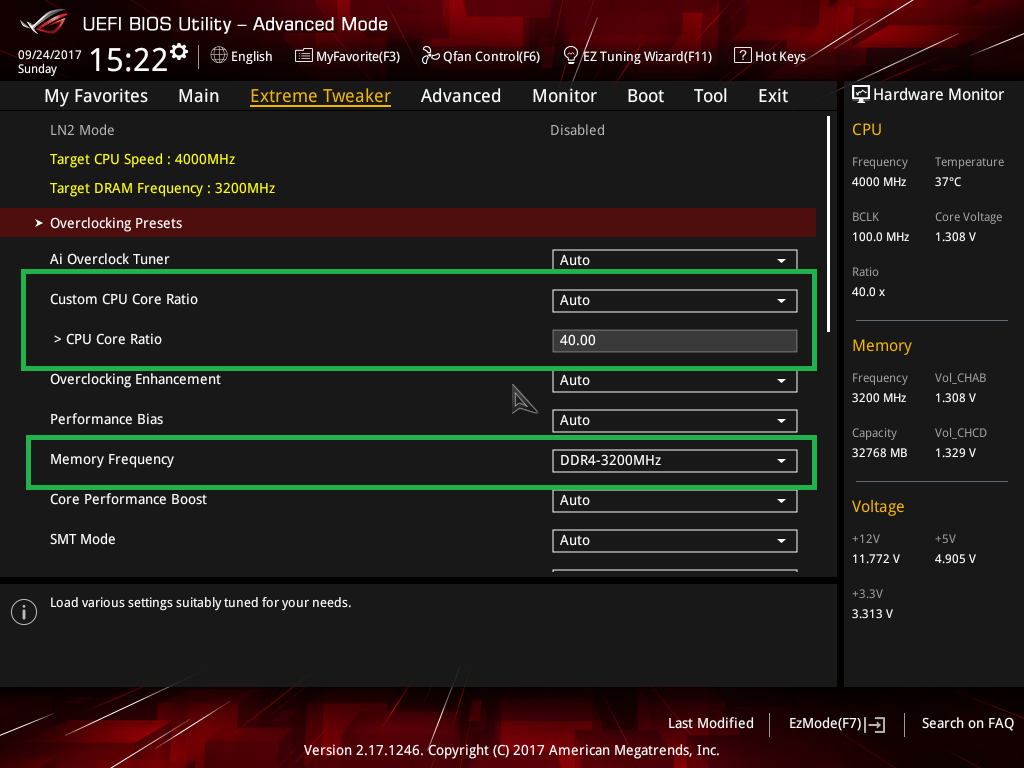Viewport: 1024px width, 768px height.
Task: Open the Memory Frequency dropdown
Action: point(675,460)
